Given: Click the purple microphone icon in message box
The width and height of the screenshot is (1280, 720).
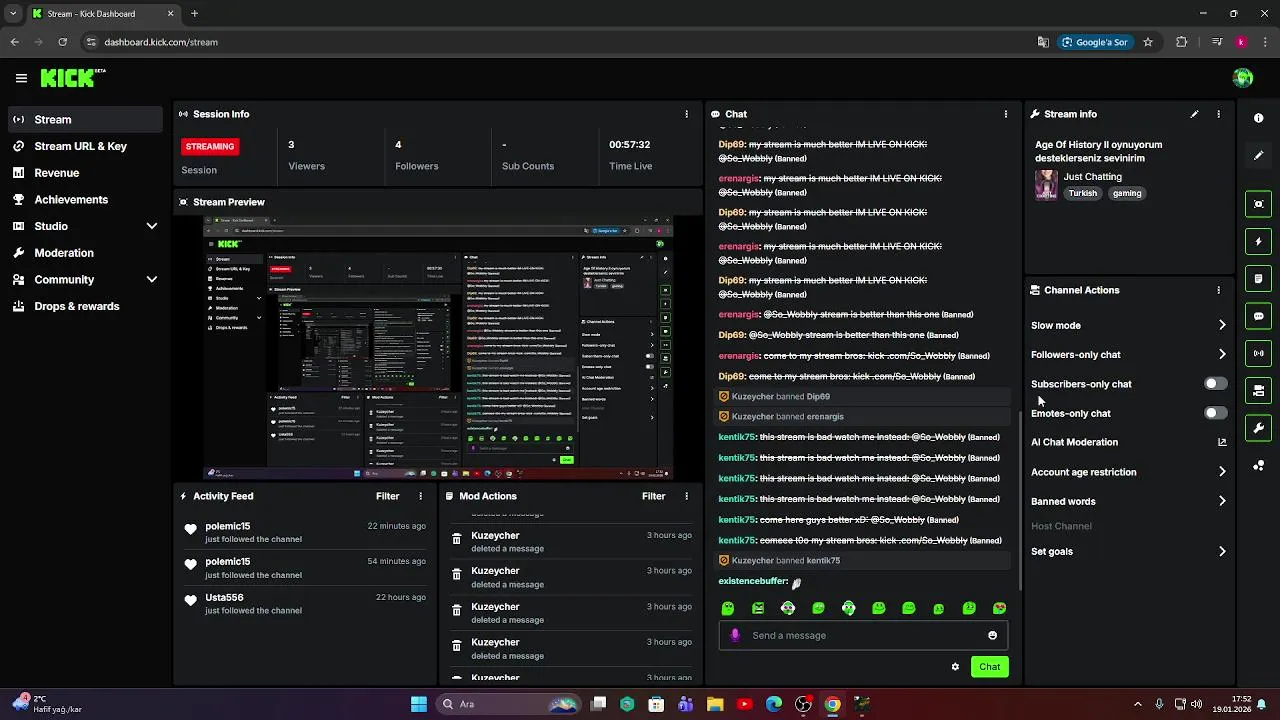Looking at the screenshot, I should tap(735, 635).
